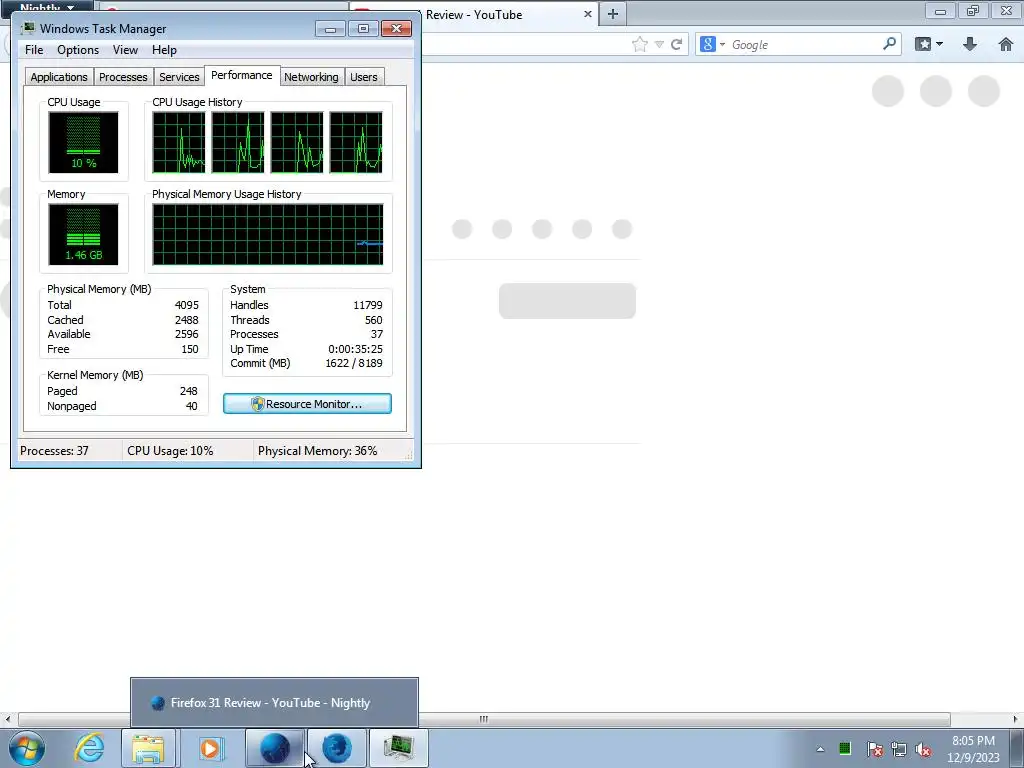Screen dimensions: 1024x768
Task: Close the Windows Task Manager window
Action: (x=396, y=28)
